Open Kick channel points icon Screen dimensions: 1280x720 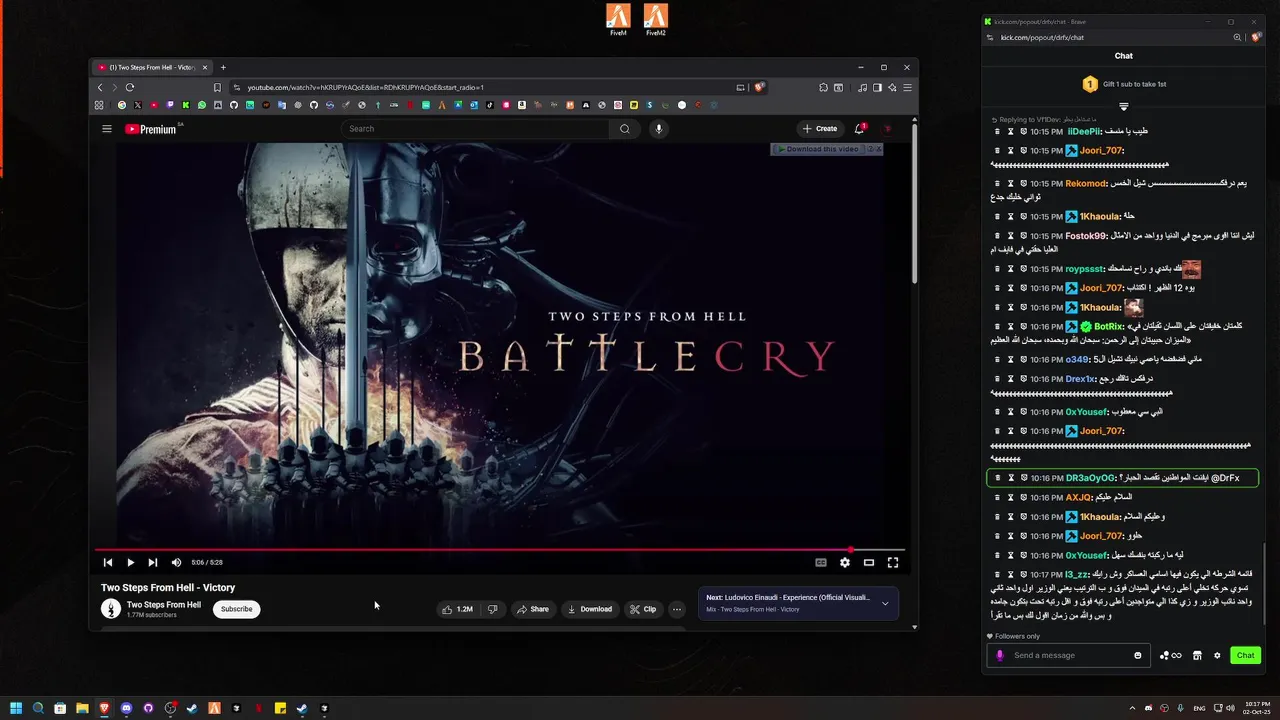[1170, 656]
